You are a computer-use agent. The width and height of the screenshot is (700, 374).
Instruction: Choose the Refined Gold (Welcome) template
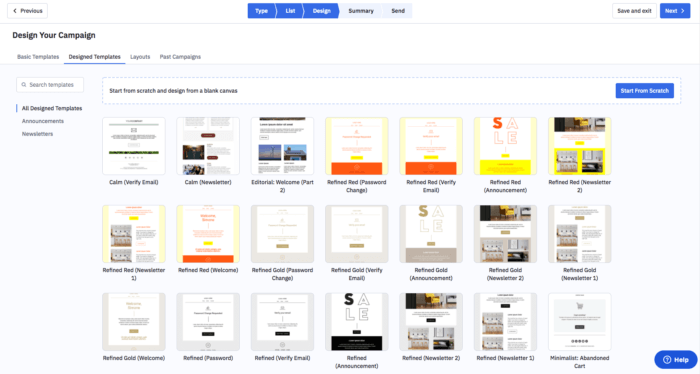coord(134,322)
